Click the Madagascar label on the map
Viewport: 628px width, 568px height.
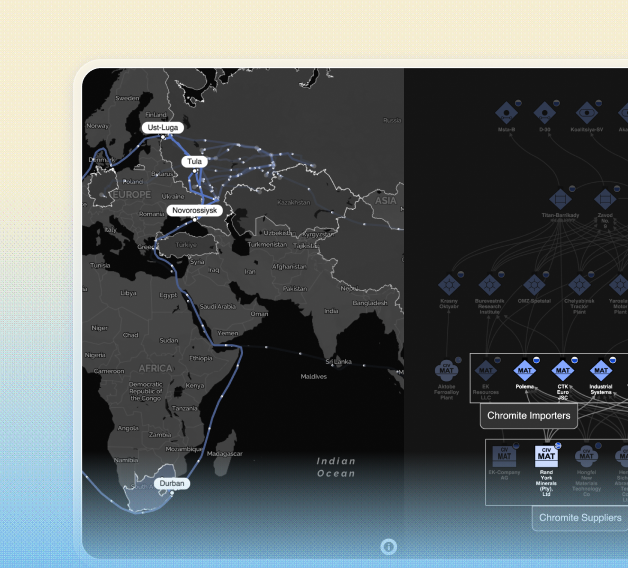pyautogui.click(x=225, y=454)
